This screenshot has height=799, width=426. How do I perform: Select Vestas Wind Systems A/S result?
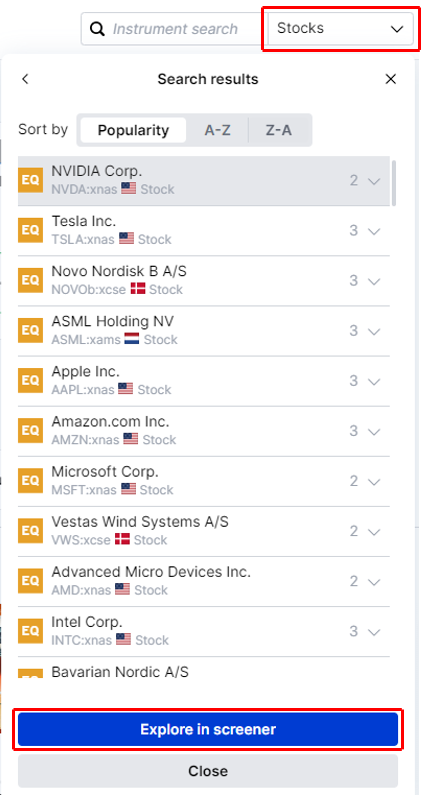[x=204, y=531]
